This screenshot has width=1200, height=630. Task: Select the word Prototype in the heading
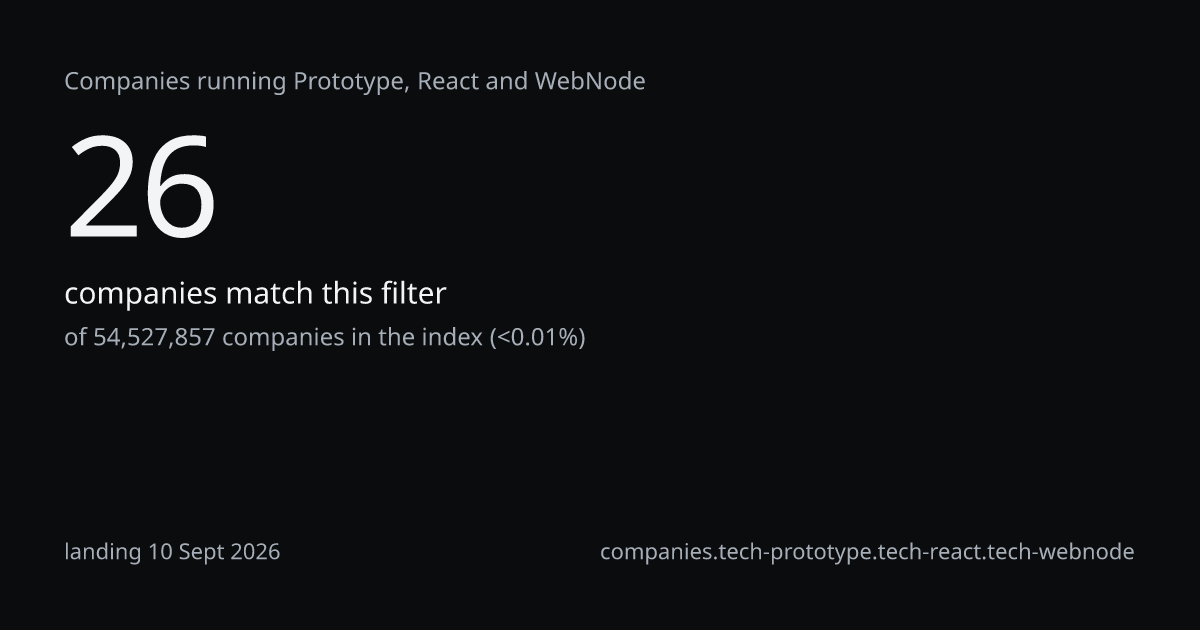[350, 82]
